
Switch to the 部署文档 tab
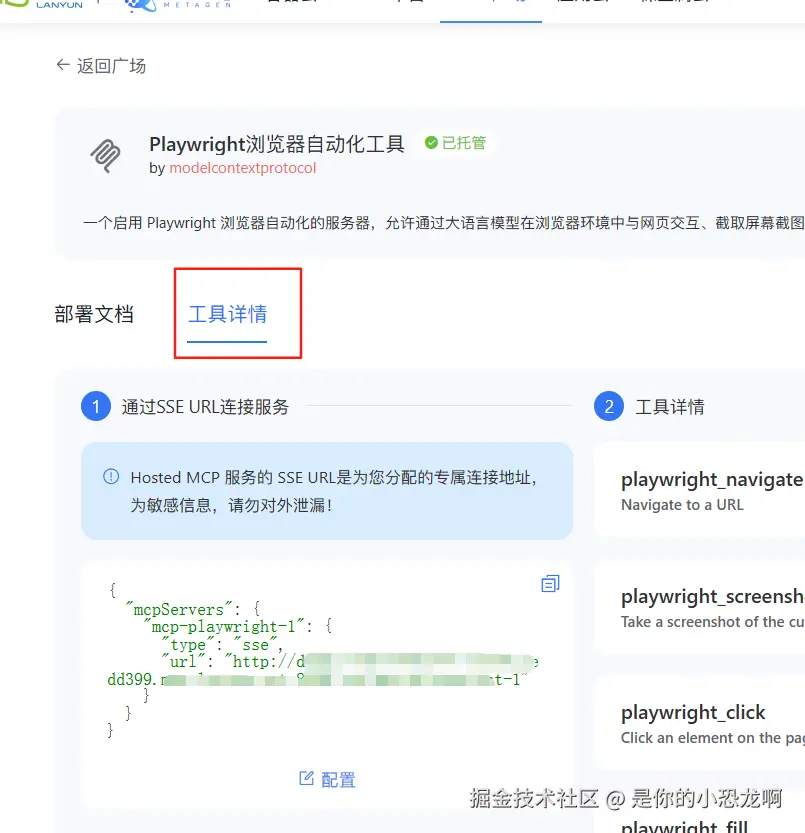click(94, 314)
